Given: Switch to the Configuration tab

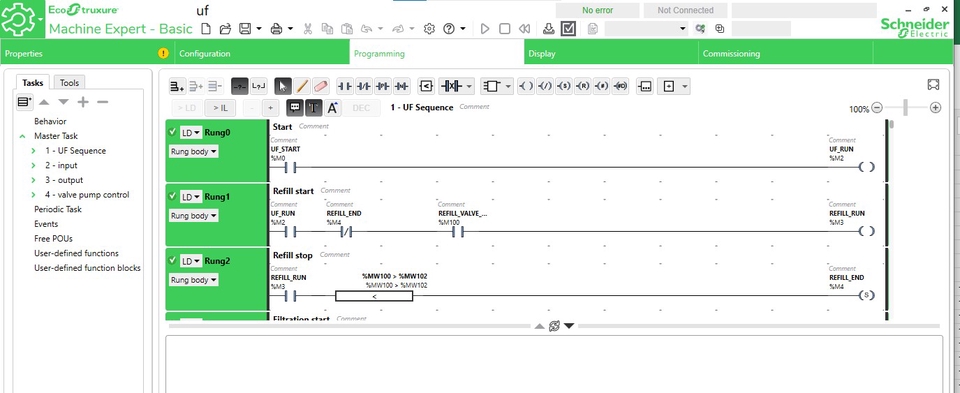Looking at the screenshot, I should [204, 54].
